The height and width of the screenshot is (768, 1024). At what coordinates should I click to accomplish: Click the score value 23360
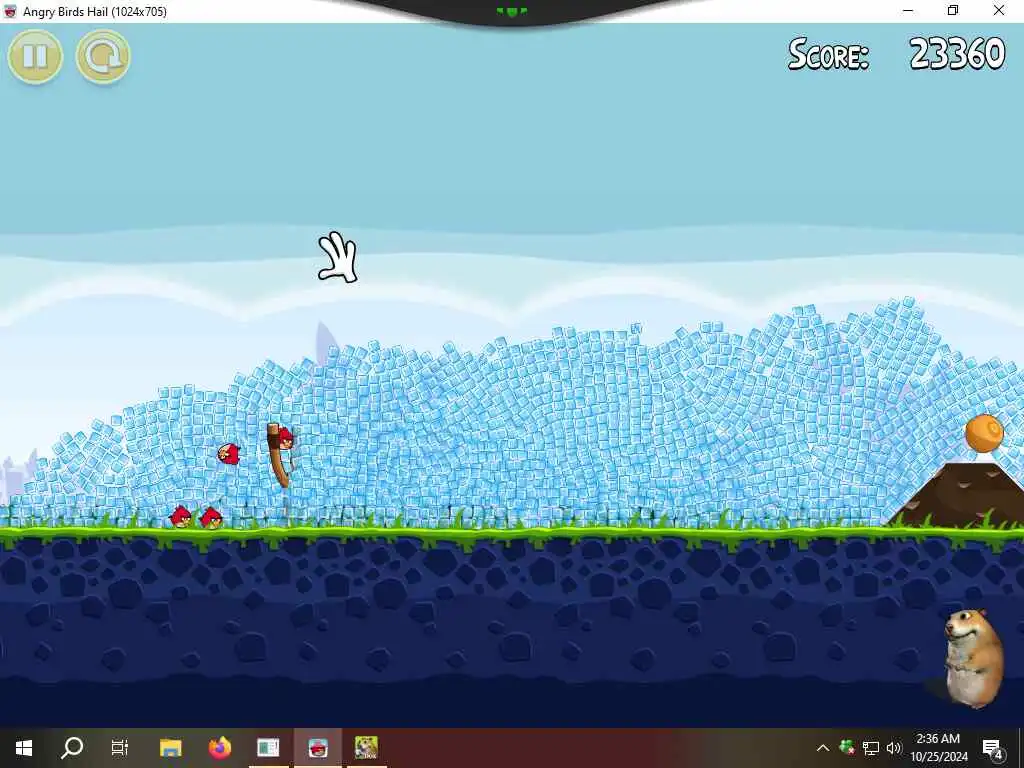point(957,54)
